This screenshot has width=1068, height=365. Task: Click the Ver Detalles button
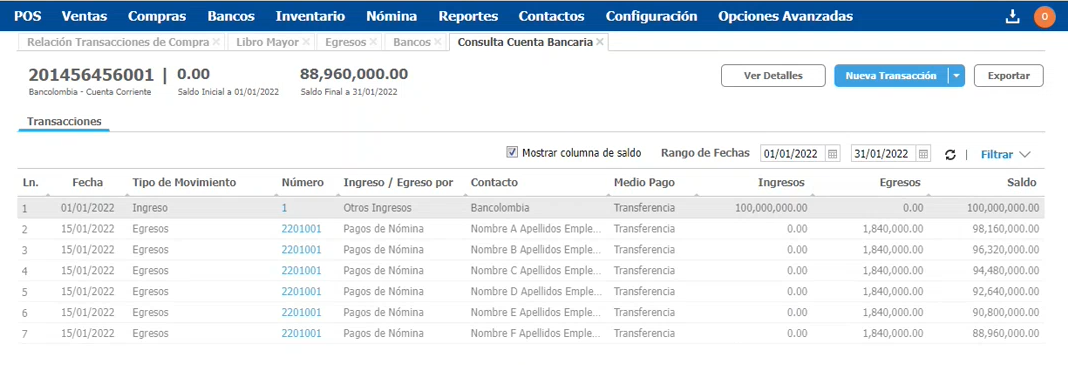coord(773,76)
